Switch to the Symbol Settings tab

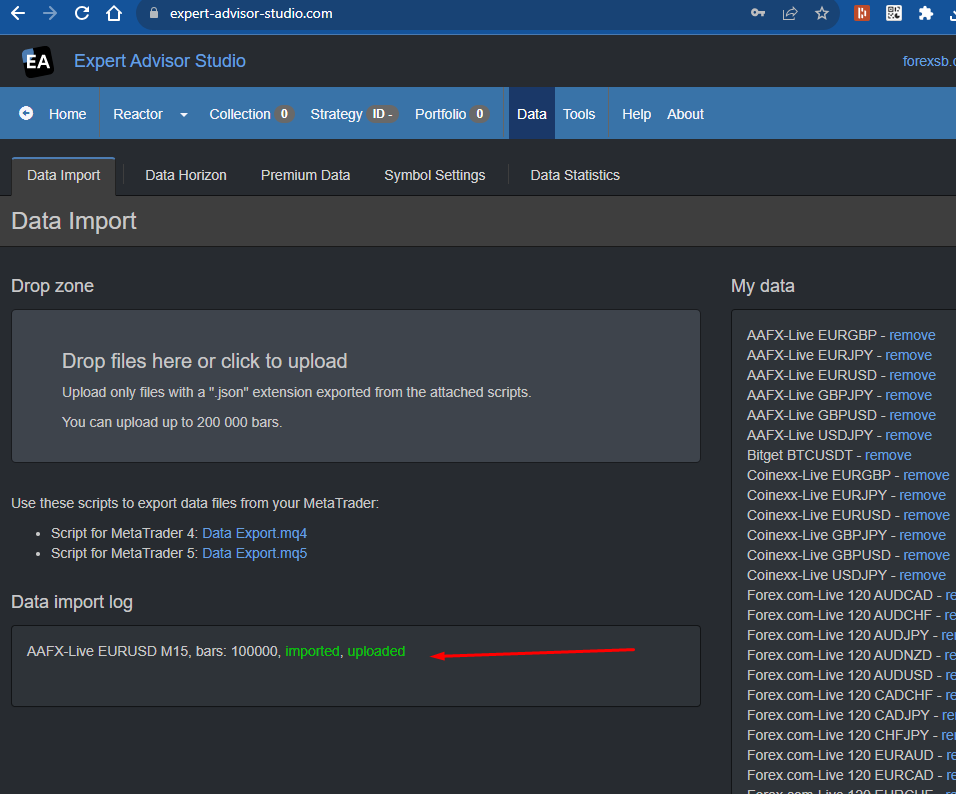tap(435, 176)
